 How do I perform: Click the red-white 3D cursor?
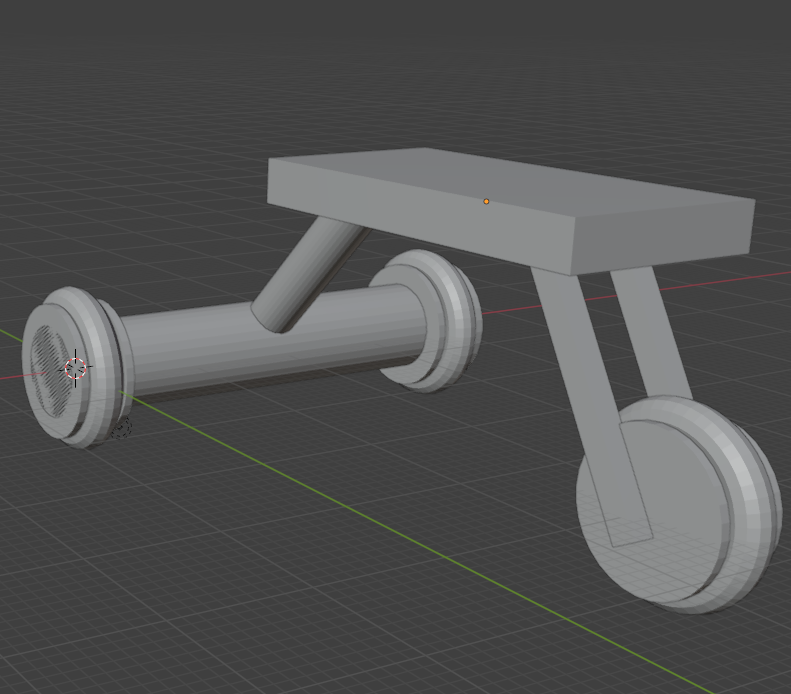76,369
